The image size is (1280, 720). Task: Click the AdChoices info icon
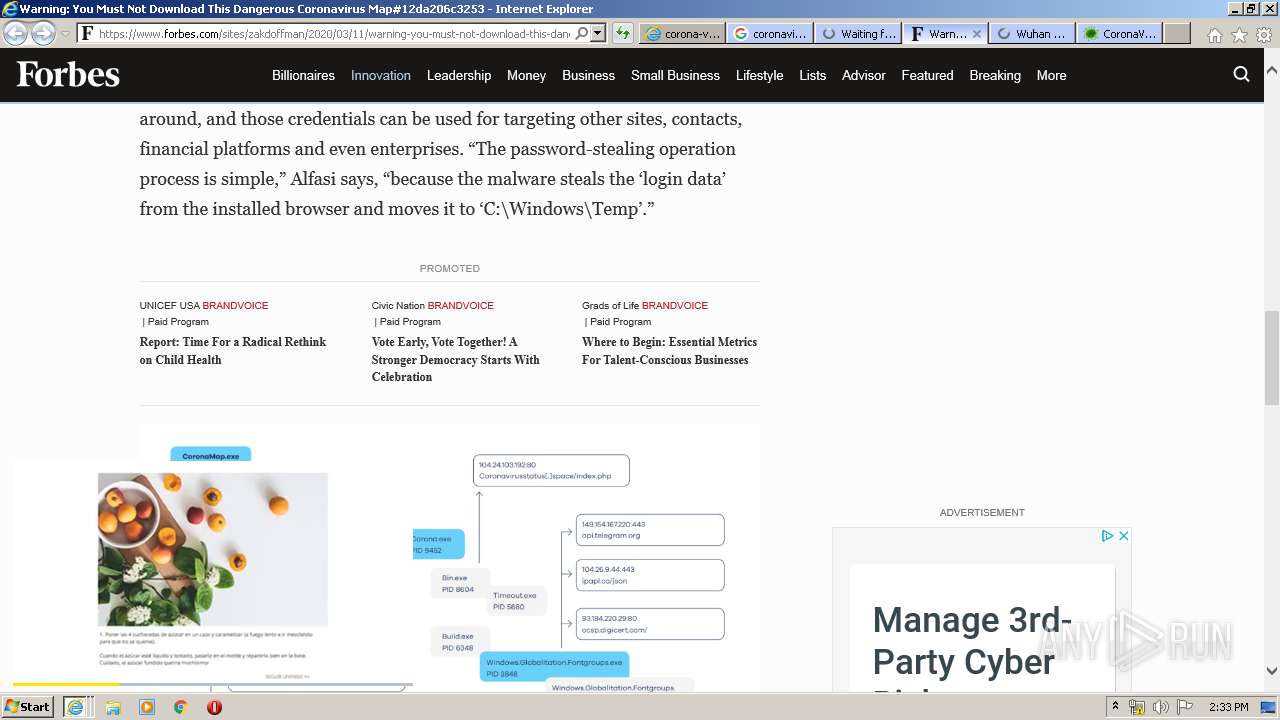tap(1107, 536)
